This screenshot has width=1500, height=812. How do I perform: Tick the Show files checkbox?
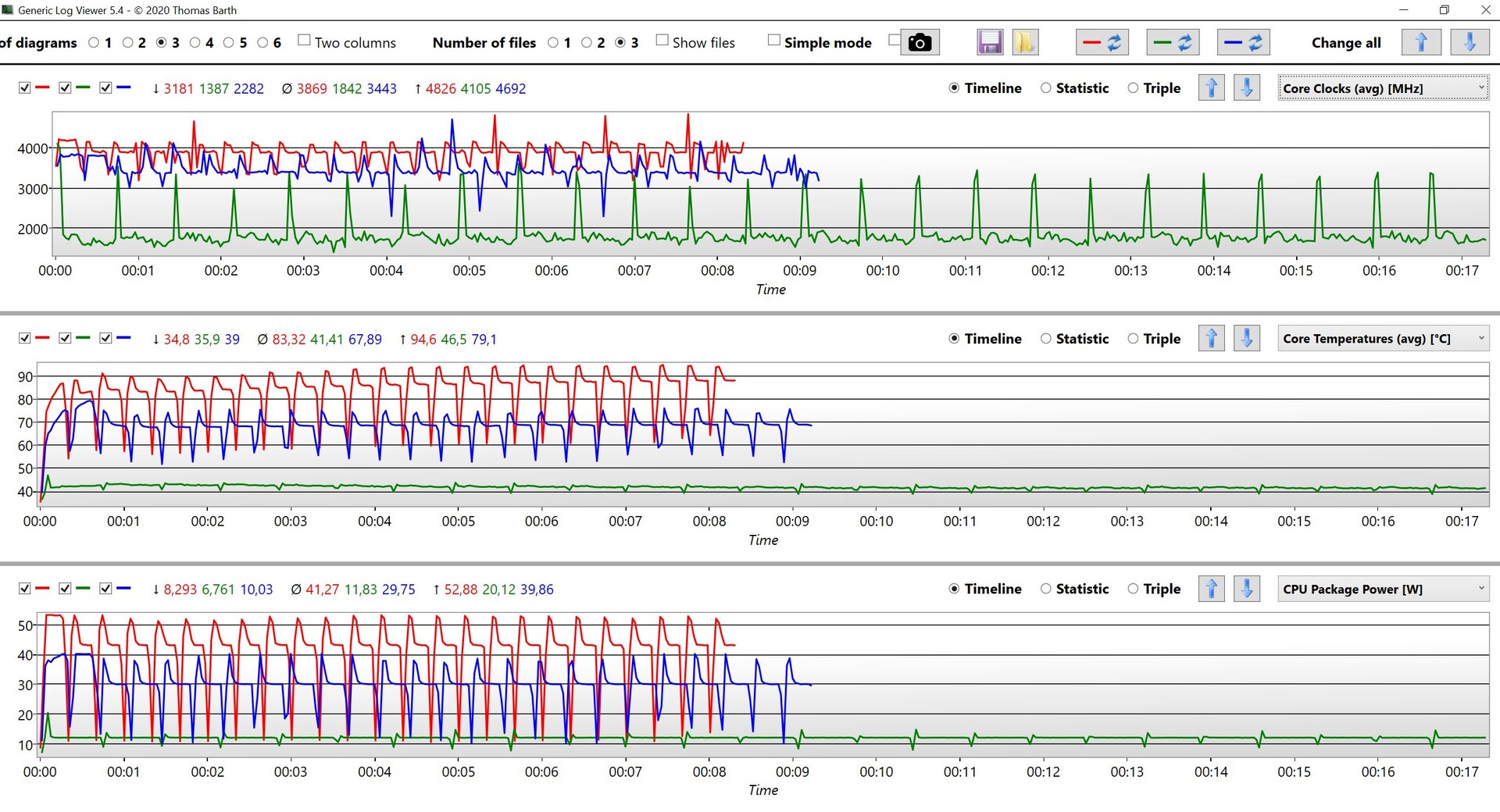(662, 41)
